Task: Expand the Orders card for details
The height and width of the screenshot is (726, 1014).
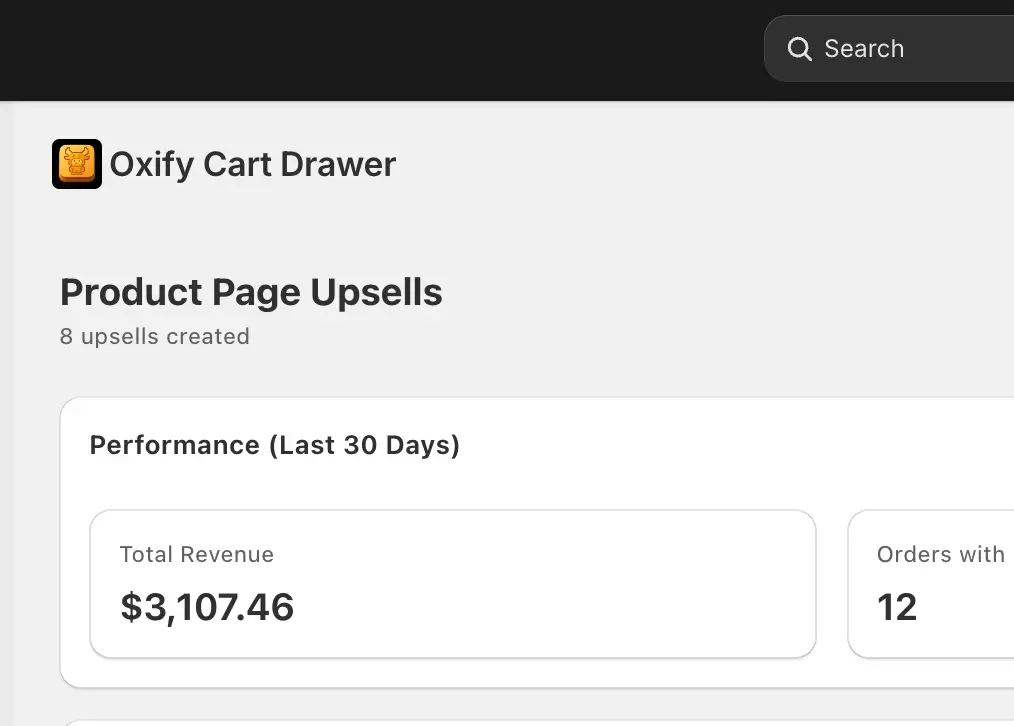Action: [940, 583]
